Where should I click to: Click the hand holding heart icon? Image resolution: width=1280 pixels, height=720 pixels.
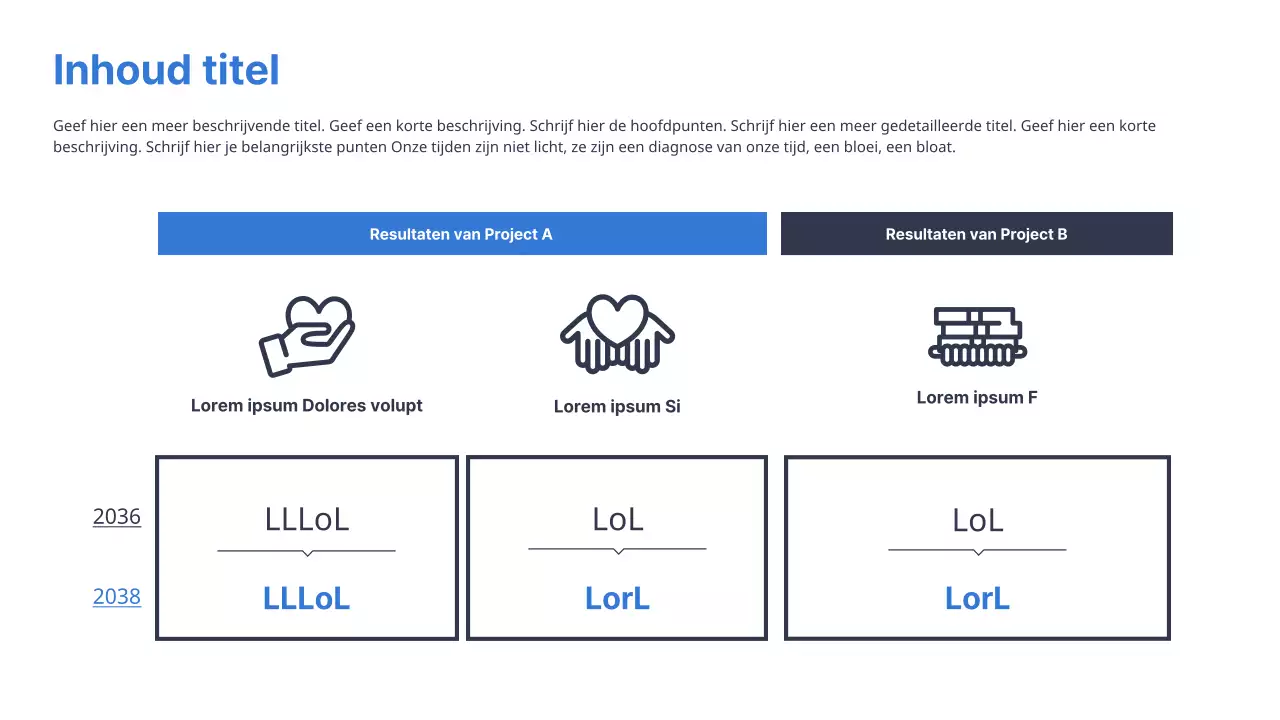(307, 336)
